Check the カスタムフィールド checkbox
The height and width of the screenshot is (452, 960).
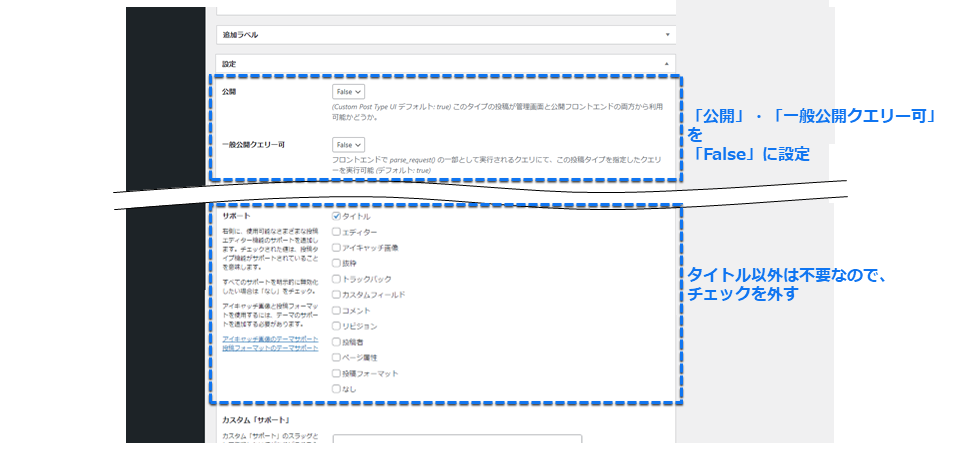[x=337, y=295]
